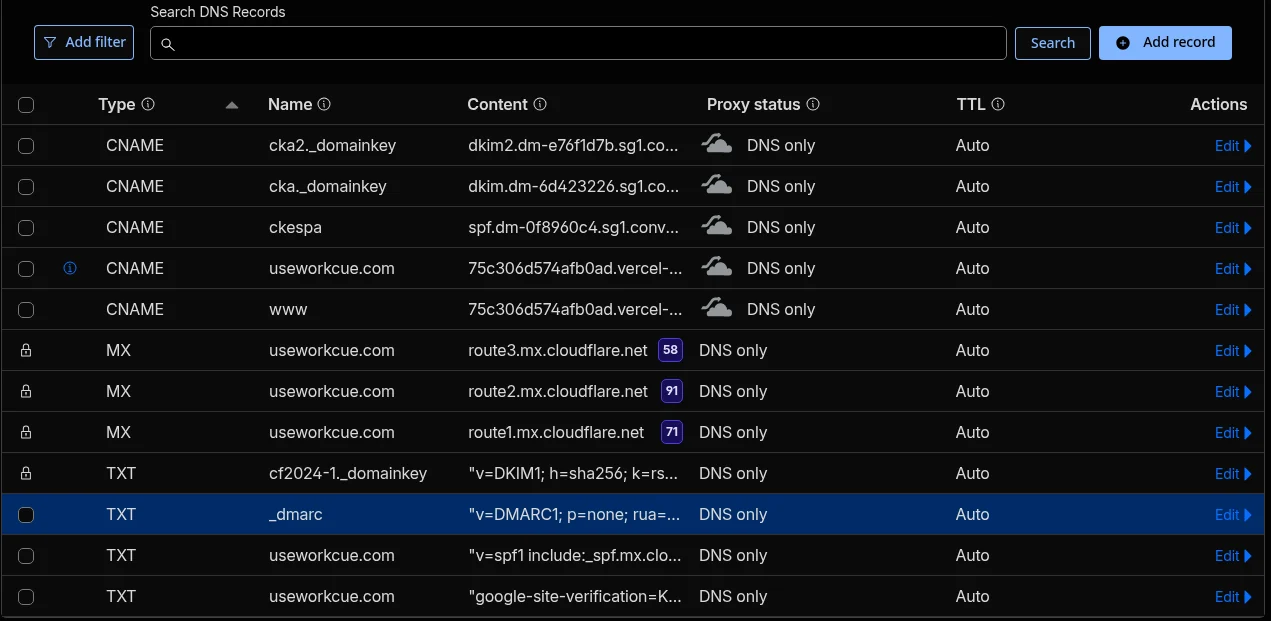Image resolution: width=1271 pixels, height=621 pixels.
Task: Click the _dmarc name cell
Action: point(296,515)
